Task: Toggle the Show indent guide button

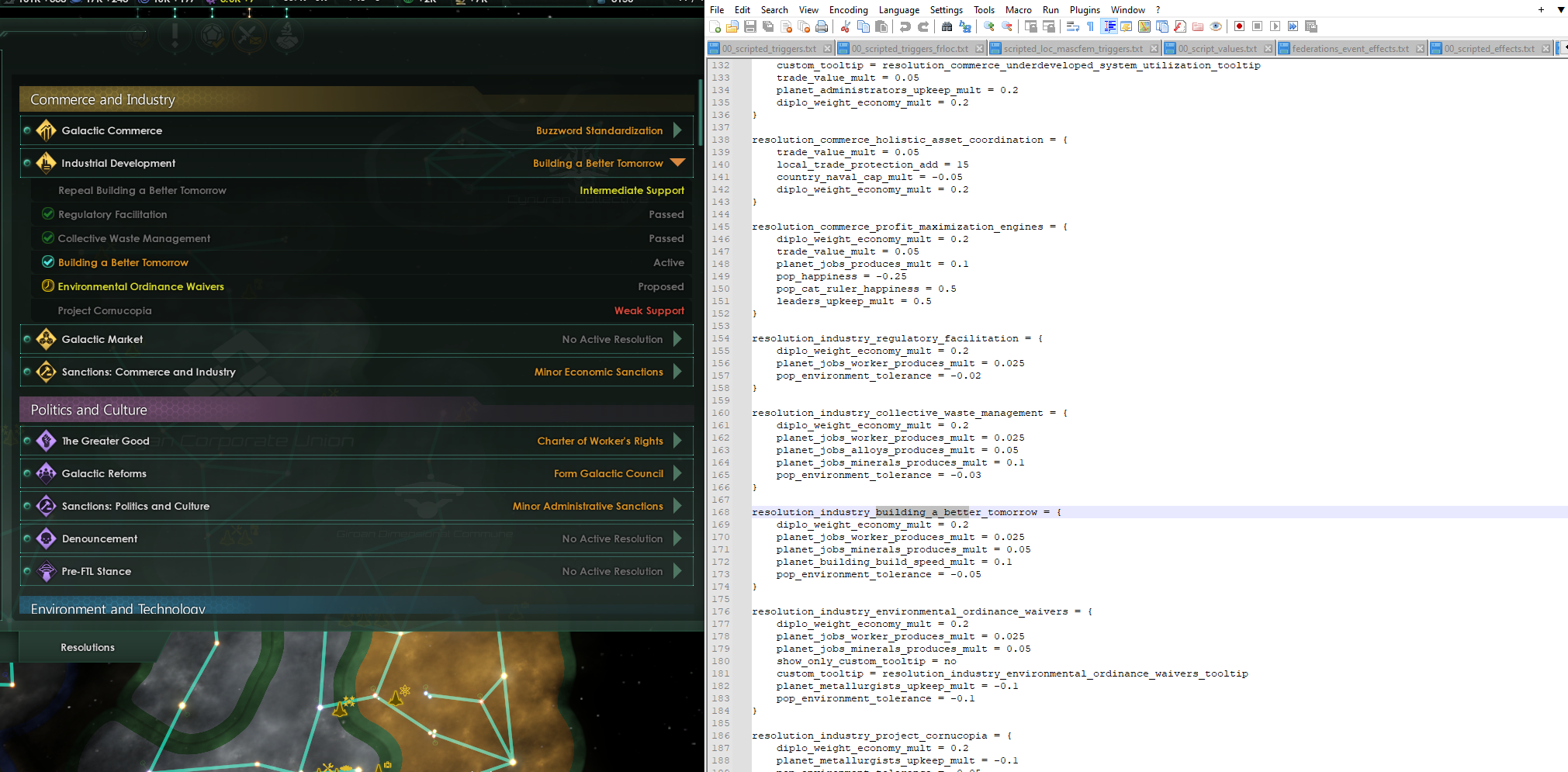Action: [x=1109, y=26]
